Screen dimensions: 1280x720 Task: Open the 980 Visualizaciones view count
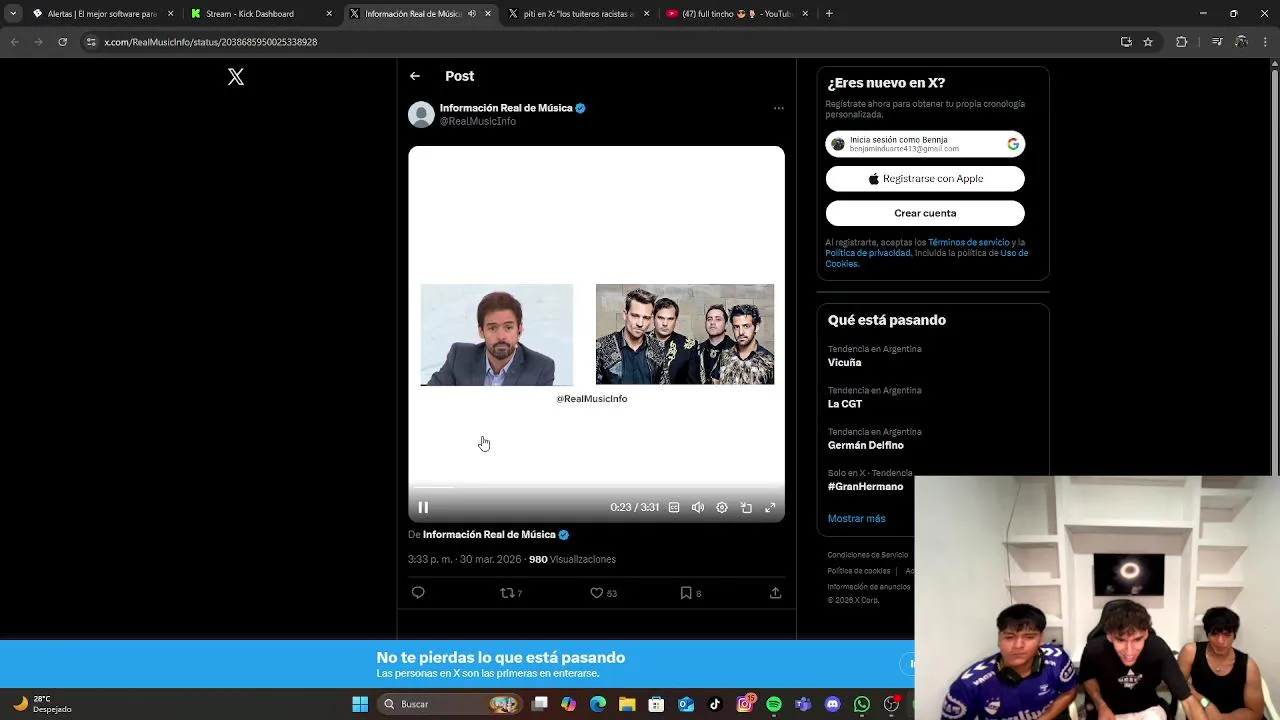point(572,560)
